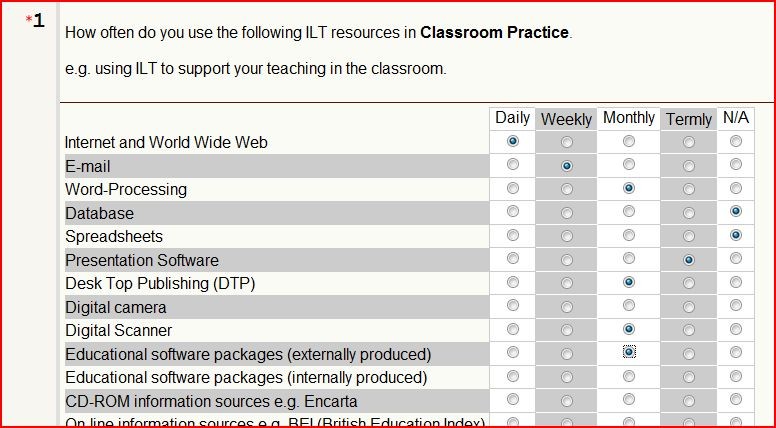Choose Weekly for Presentation Software
This screenshot has width=776, height=428.
coord(567,260)
